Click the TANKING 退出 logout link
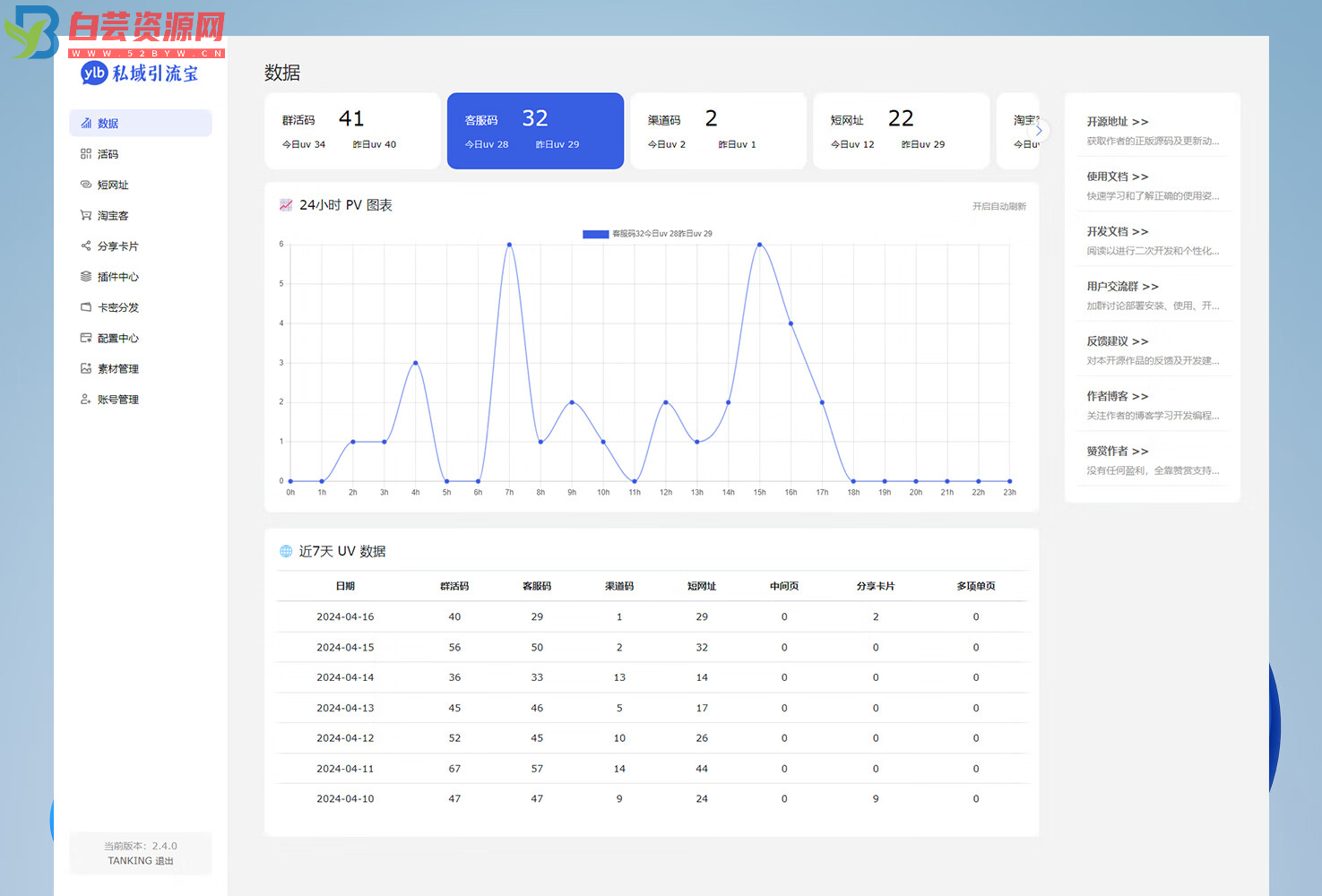 [141, 861]
